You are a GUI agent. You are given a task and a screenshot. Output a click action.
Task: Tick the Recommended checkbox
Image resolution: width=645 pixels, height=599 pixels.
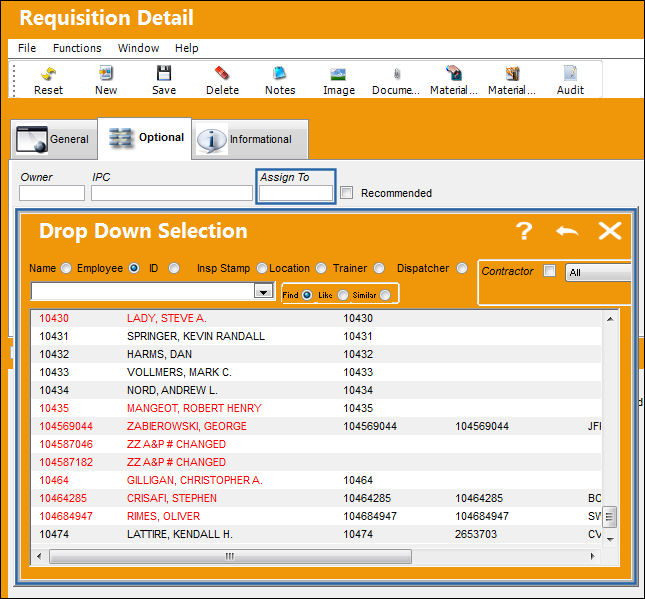[346, 193]
